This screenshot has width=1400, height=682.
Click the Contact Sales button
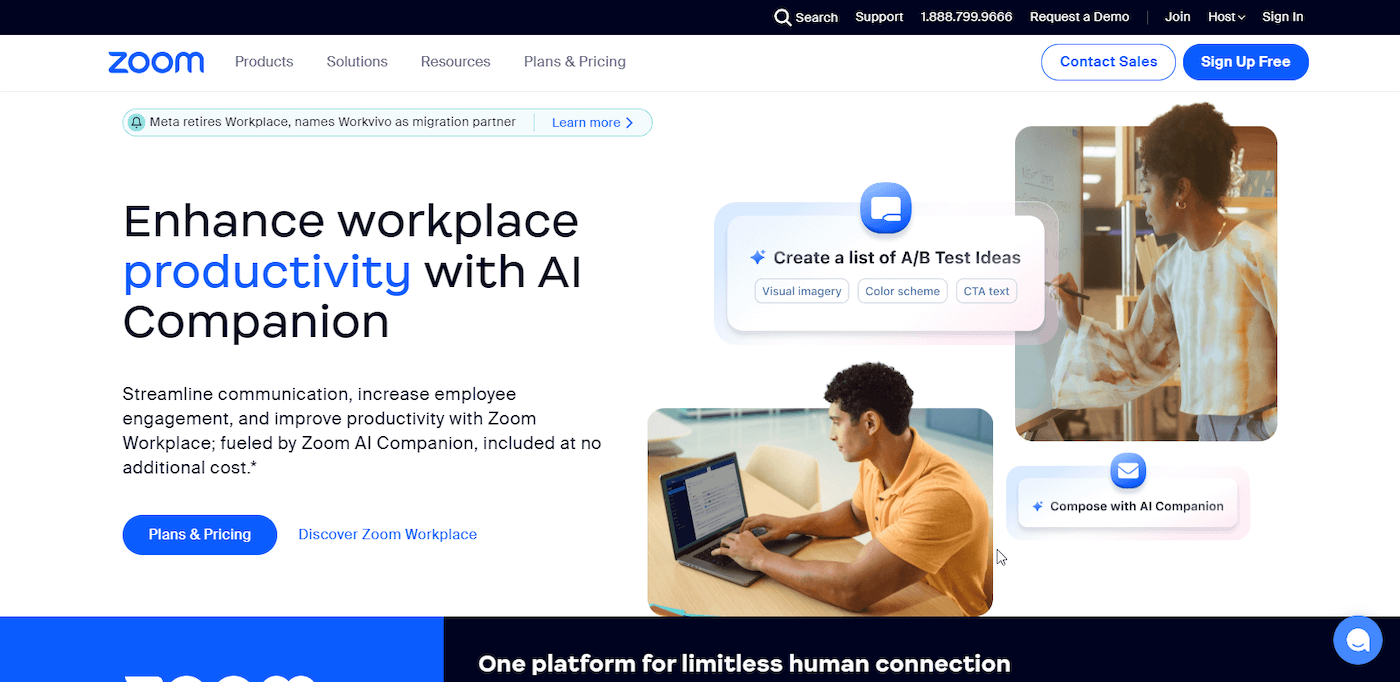point(1108,62)
